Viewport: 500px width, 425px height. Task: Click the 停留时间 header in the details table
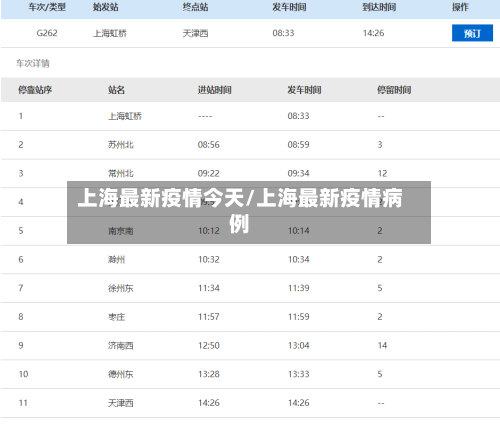[x=394, y=90]
